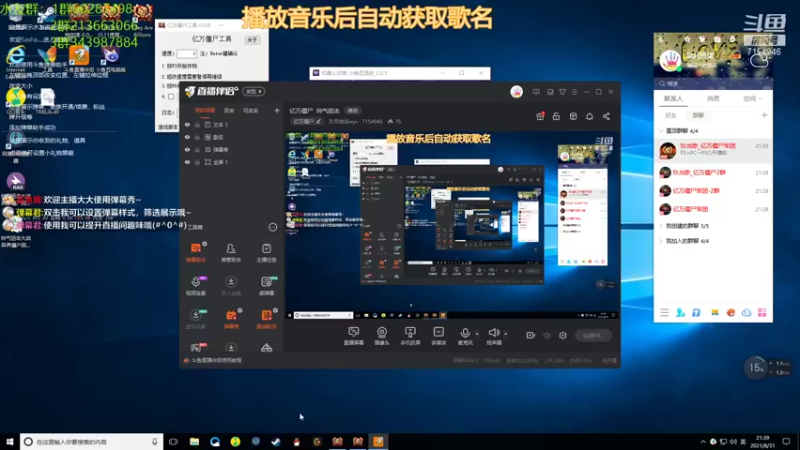Toggle lock on 弹幕秀 source

tap(197, 149)
